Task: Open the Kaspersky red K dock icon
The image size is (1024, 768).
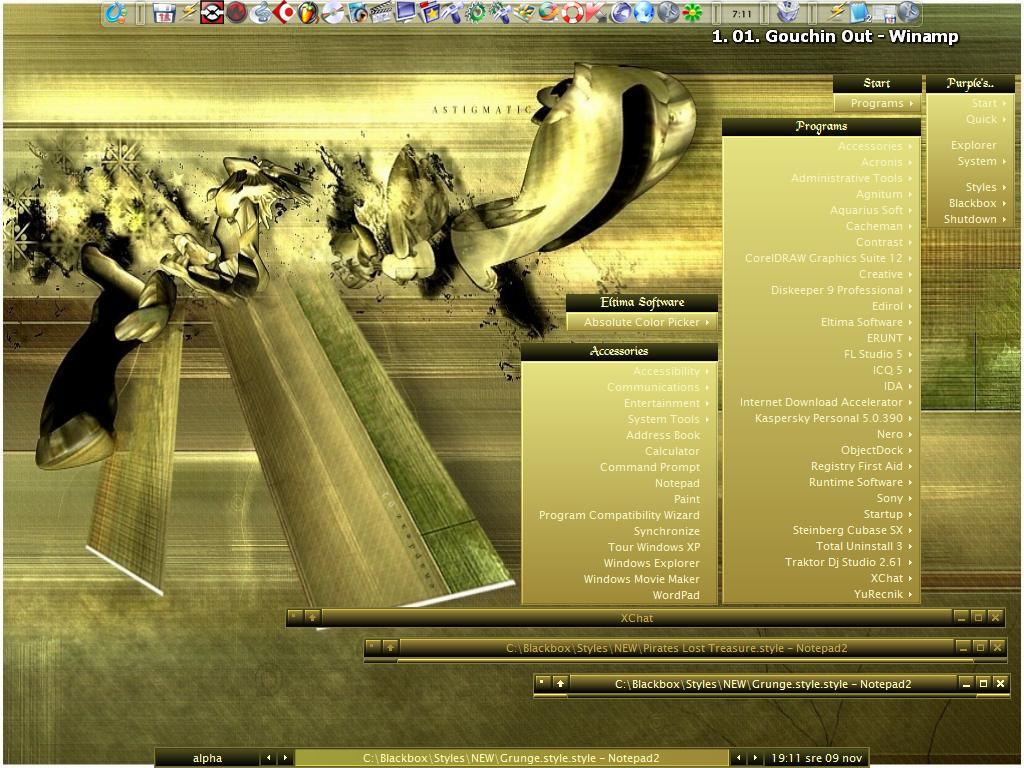Action: (594, 12)
